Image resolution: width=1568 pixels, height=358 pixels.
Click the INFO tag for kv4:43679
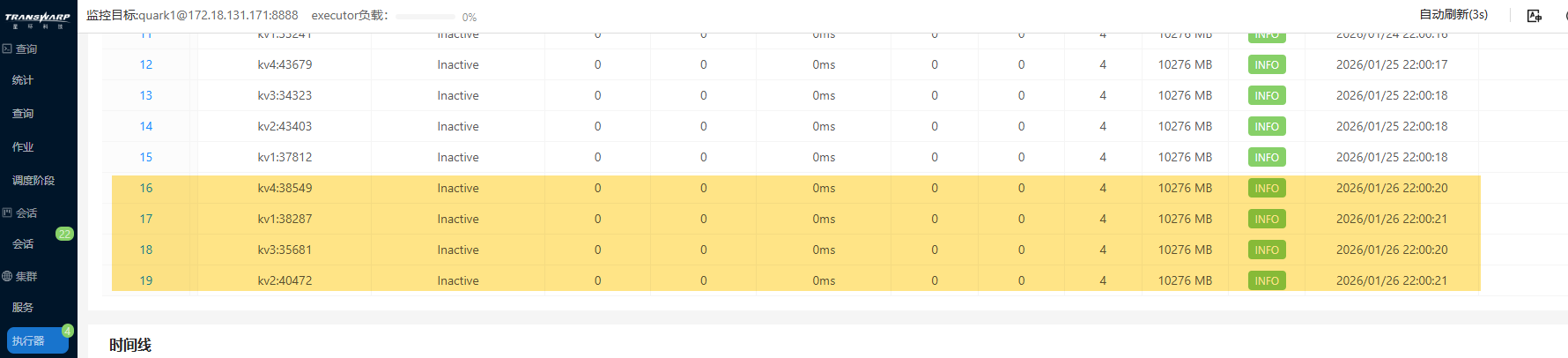pos(1267,64)
